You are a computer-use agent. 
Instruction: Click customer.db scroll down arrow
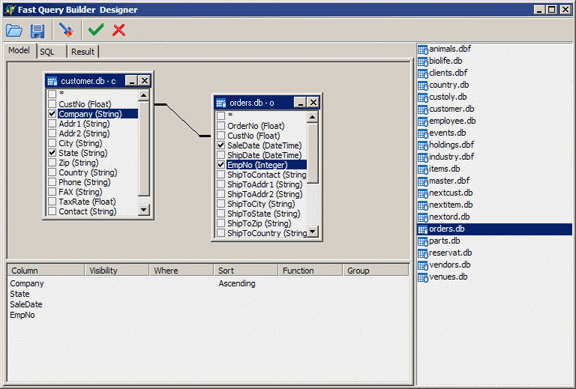[144, 210]
